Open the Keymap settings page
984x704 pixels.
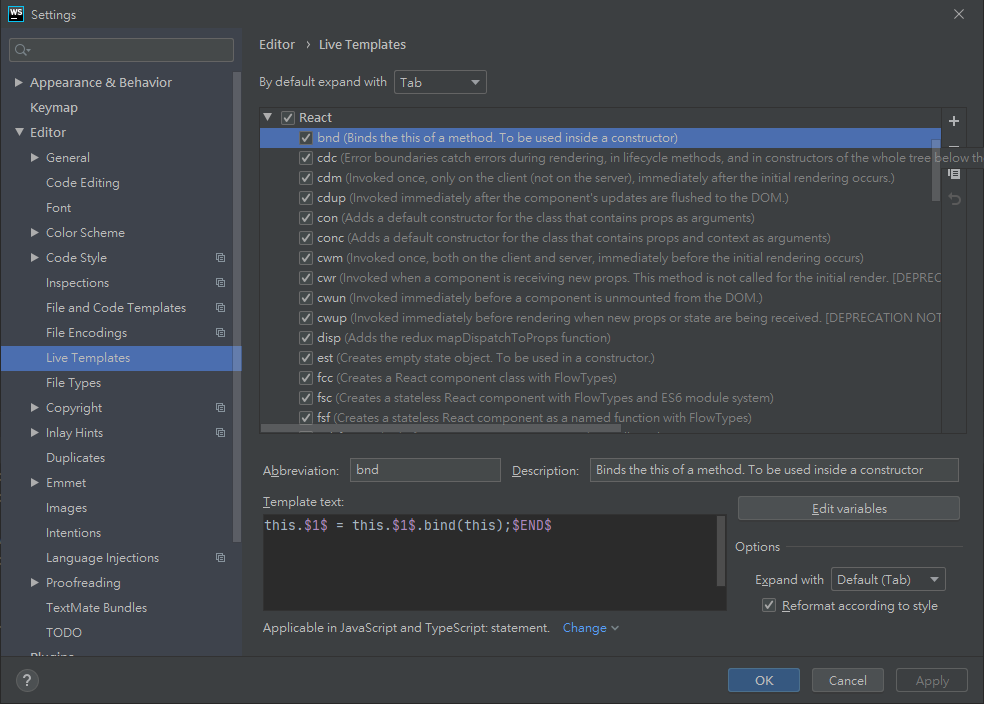click(x=54, y=108)
